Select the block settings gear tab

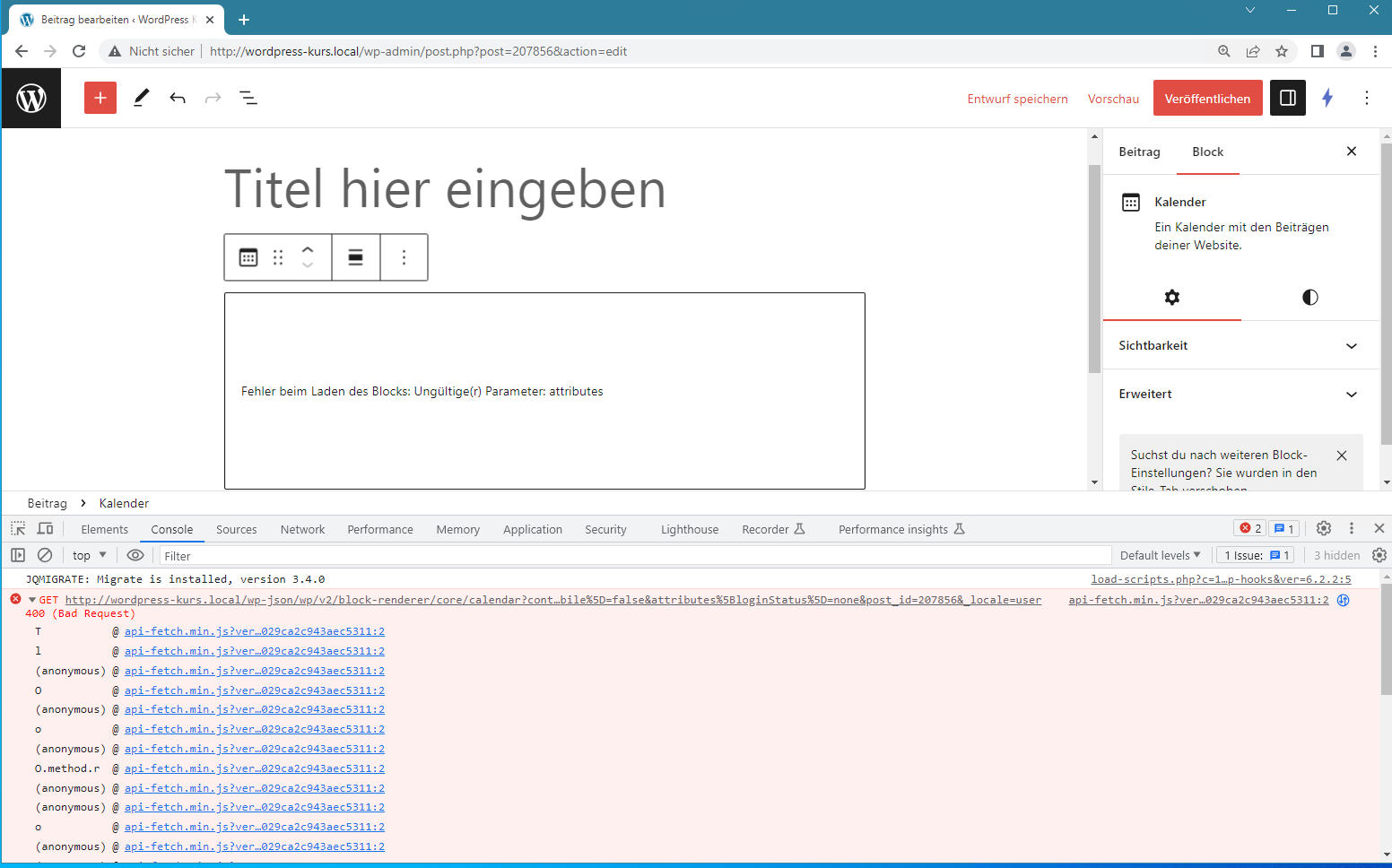(x=1172, y=297)
